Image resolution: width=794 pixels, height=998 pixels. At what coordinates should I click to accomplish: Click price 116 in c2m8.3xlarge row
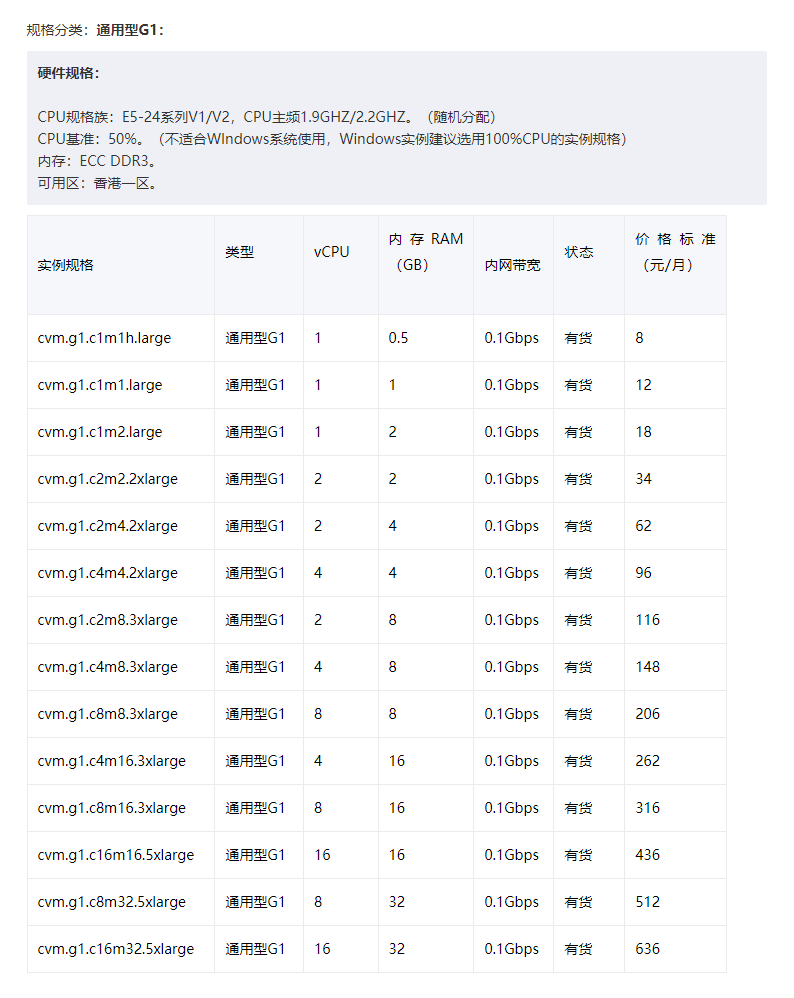click(648, 621)
